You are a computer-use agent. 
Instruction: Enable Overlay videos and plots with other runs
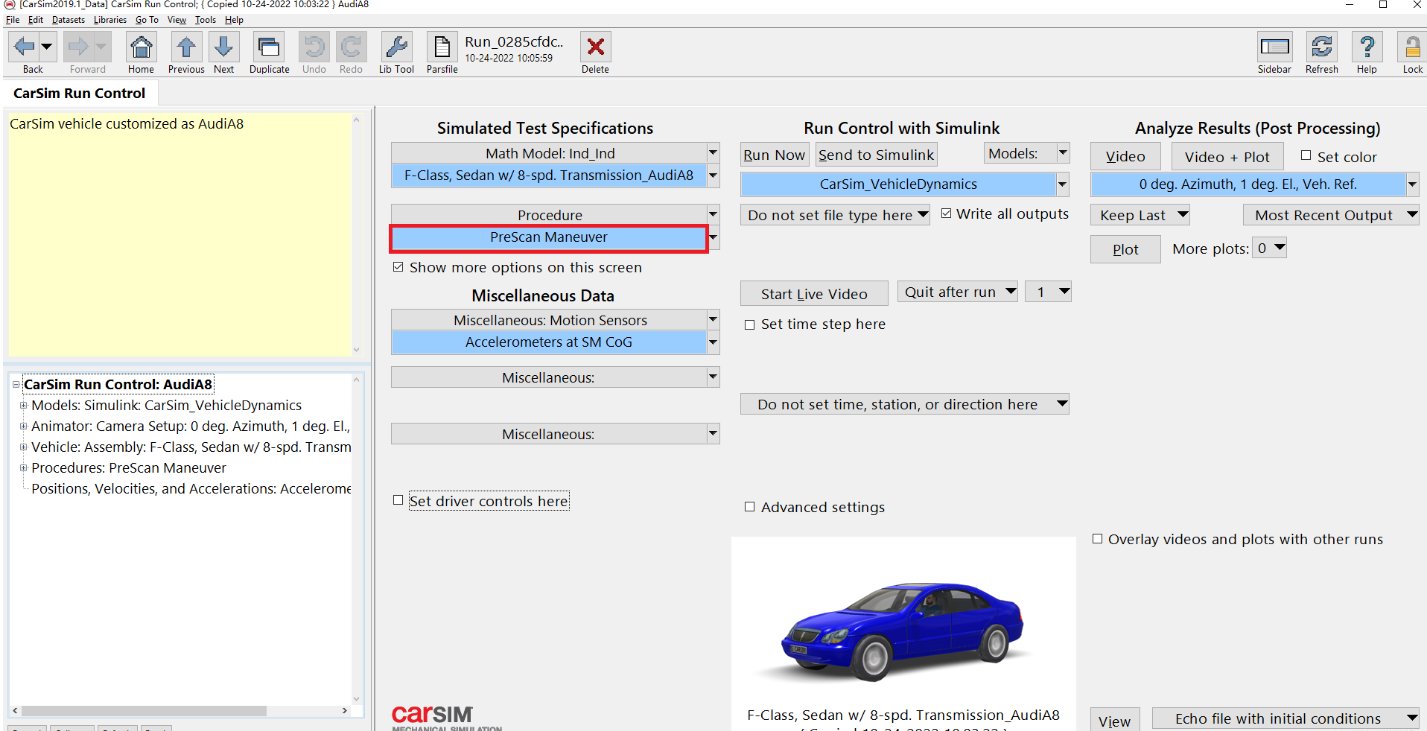1098,539
